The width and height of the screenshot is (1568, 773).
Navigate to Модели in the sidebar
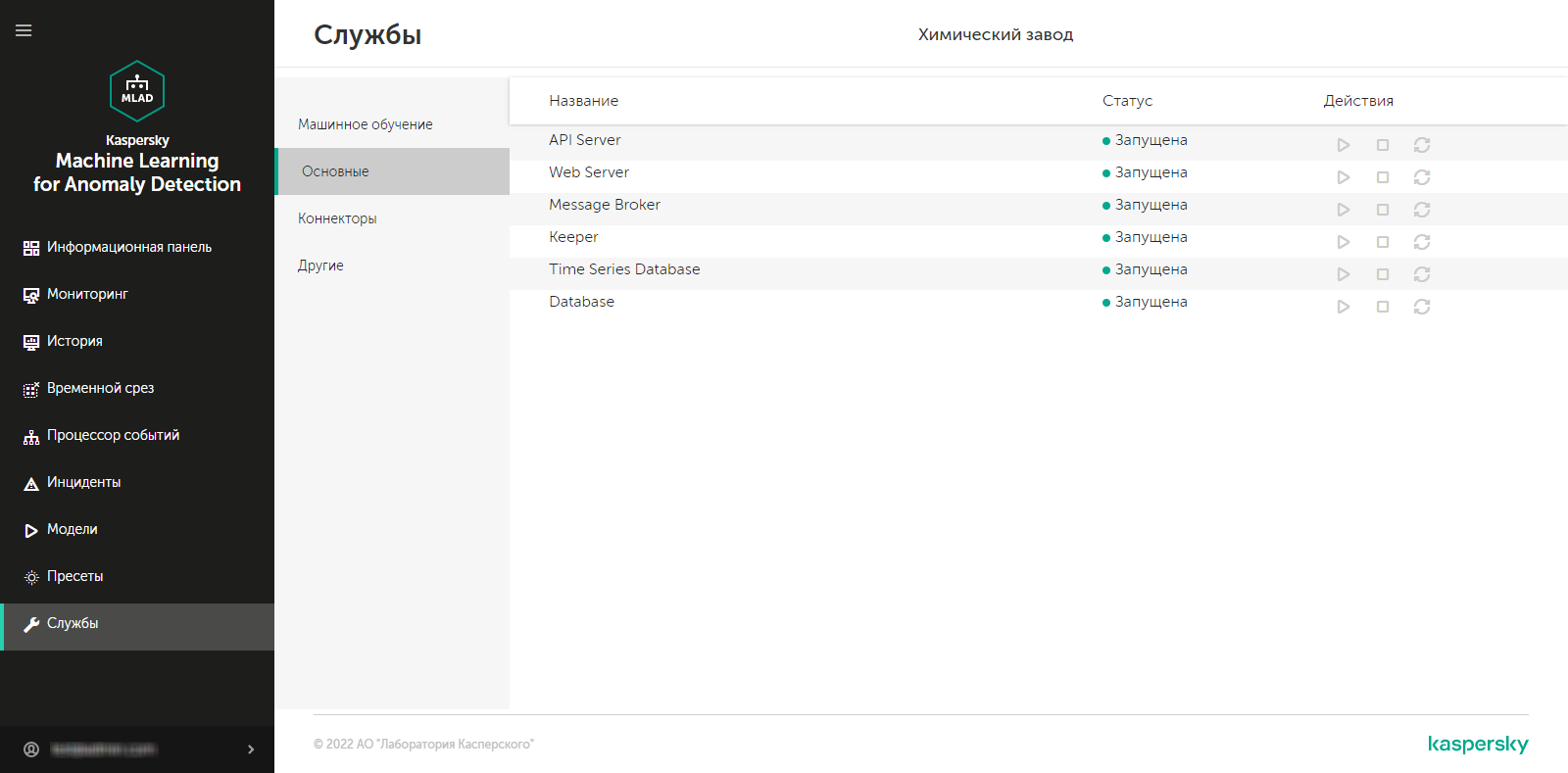click(72, 529)
